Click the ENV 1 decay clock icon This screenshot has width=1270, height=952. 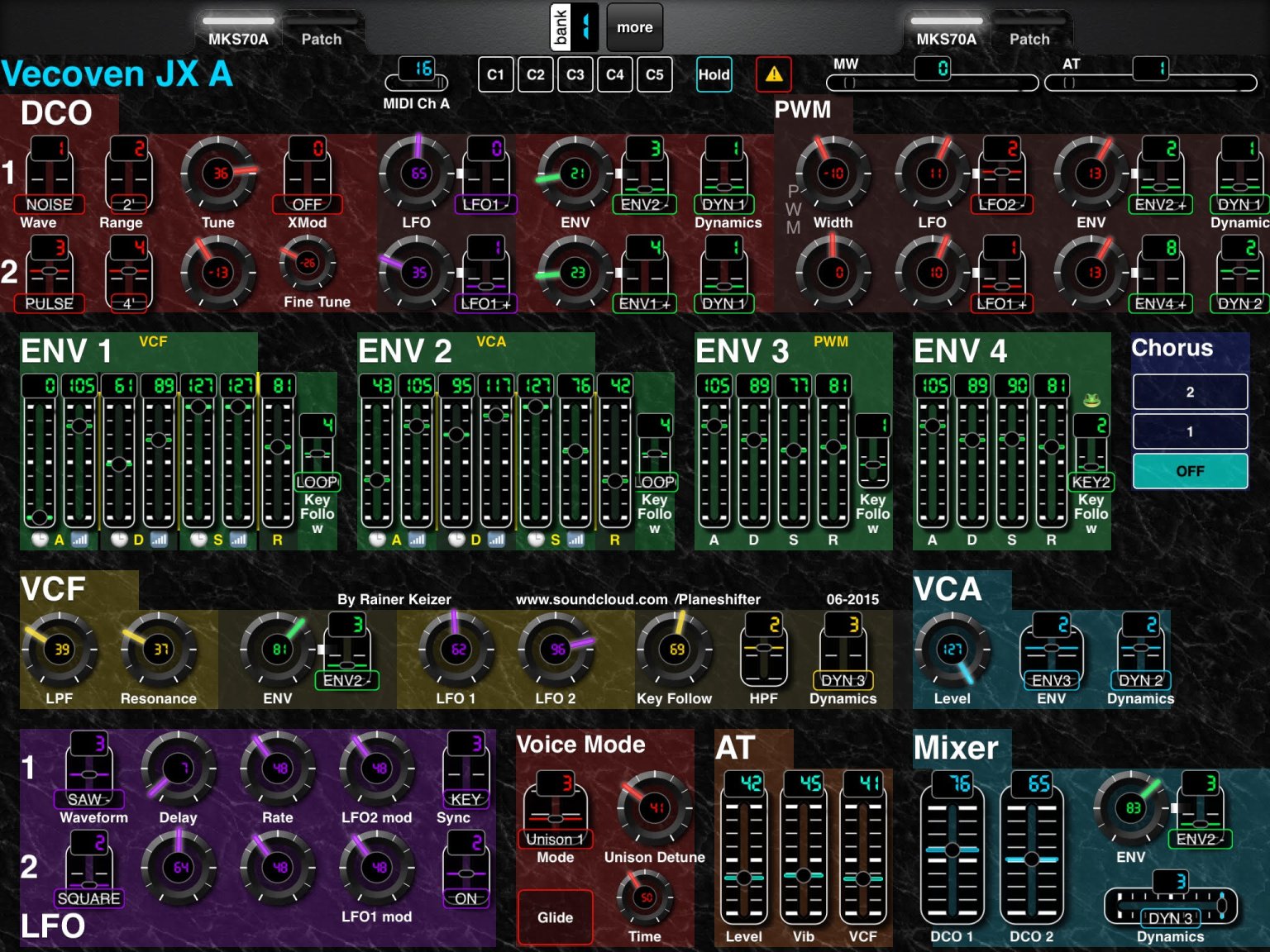pyautogui.click(x=119, y=540)
